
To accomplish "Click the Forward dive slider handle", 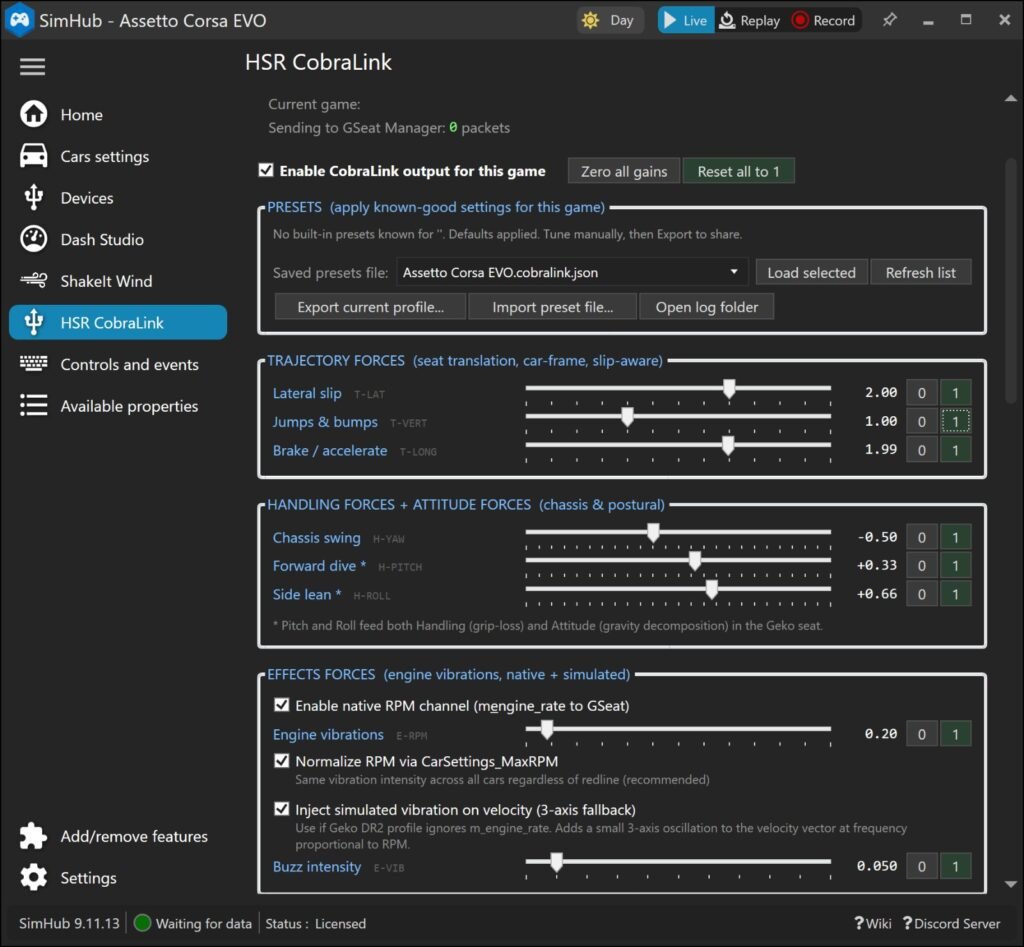I will click(695, 561).
